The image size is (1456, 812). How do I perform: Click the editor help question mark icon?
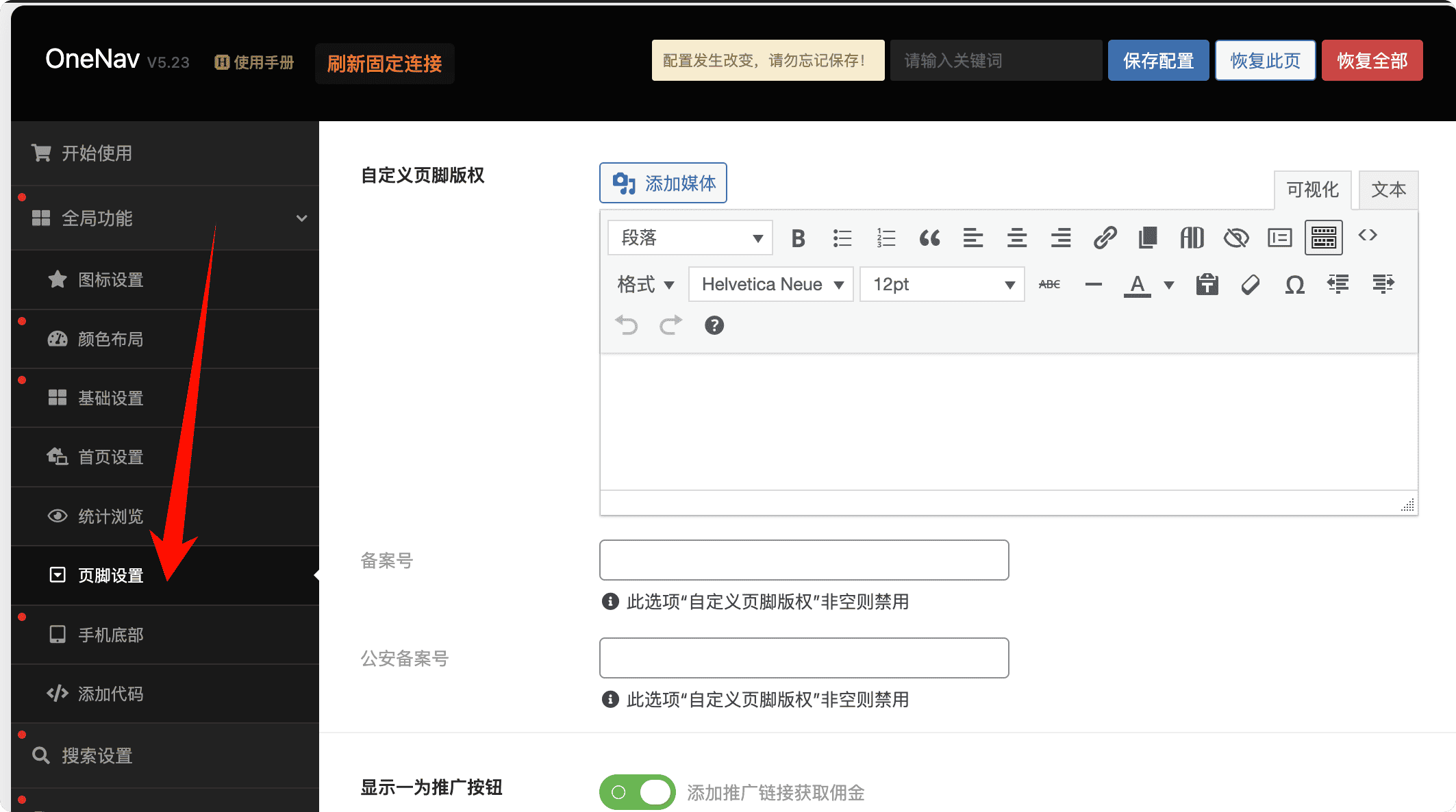pos(714,325)
